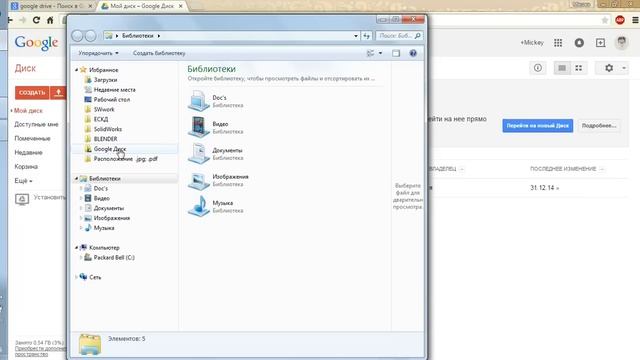Open the Документы library icon in main pane

click(x=198, y=153)
